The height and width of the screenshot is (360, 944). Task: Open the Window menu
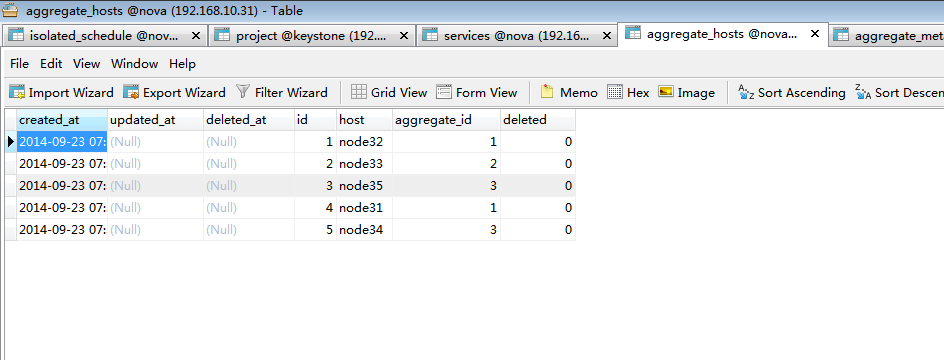pyautogui.click(x=134, y=64)
